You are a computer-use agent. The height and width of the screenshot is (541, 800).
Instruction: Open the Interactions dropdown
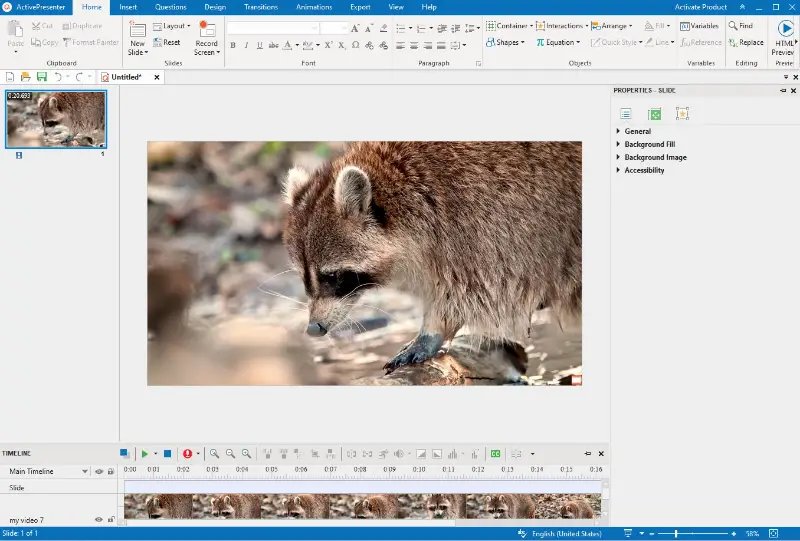click(x=562, y=26)
